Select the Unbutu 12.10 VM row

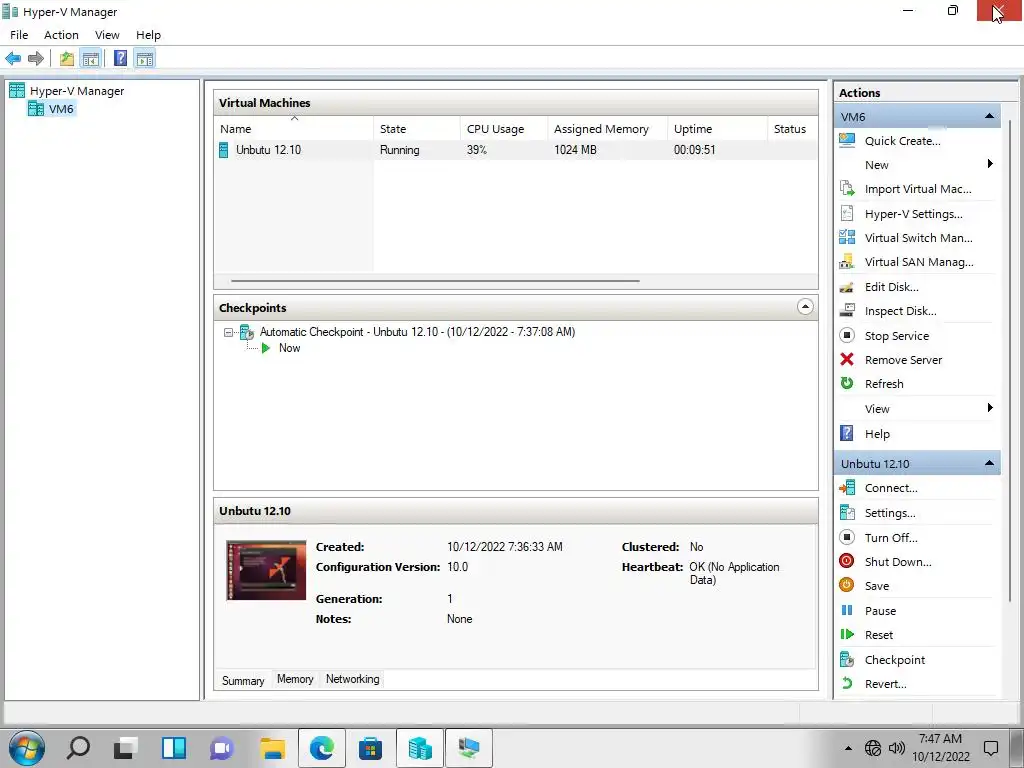515,150
